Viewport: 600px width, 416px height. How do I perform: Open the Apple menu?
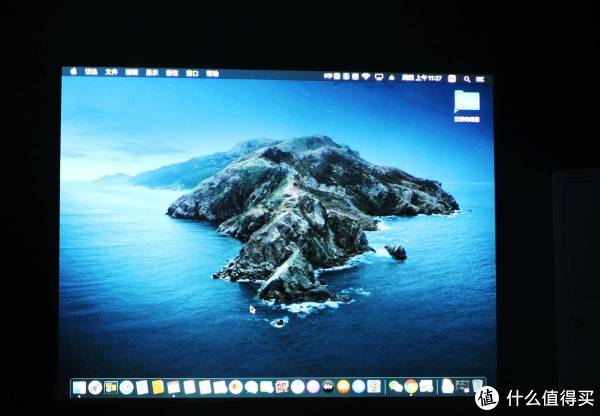pos(73,71)
